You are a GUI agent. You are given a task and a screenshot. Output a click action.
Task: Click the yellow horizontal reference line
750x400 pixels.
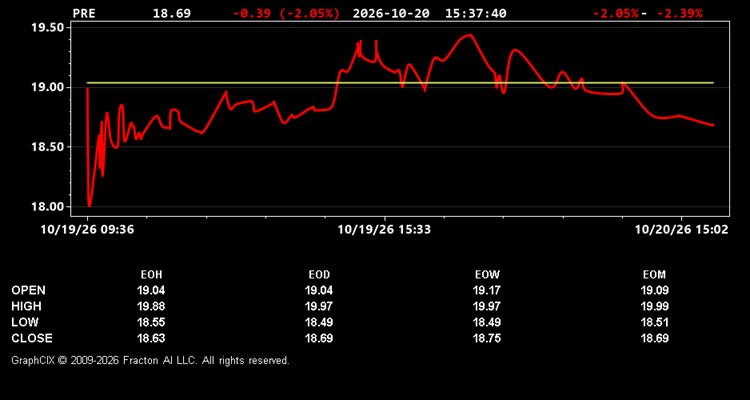point(400,83)
